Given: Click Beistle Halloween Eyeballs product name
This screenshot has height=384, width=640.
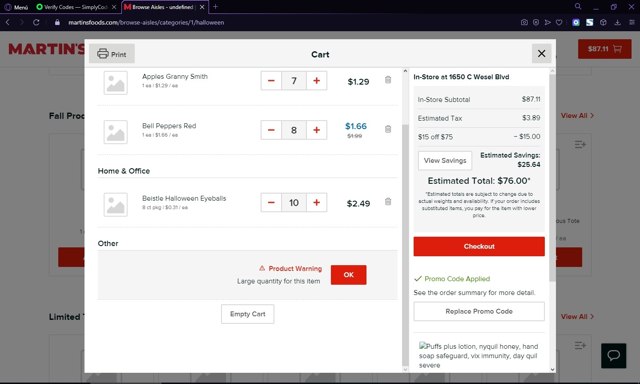Looking at the screenshot, I should click(184, 198).
